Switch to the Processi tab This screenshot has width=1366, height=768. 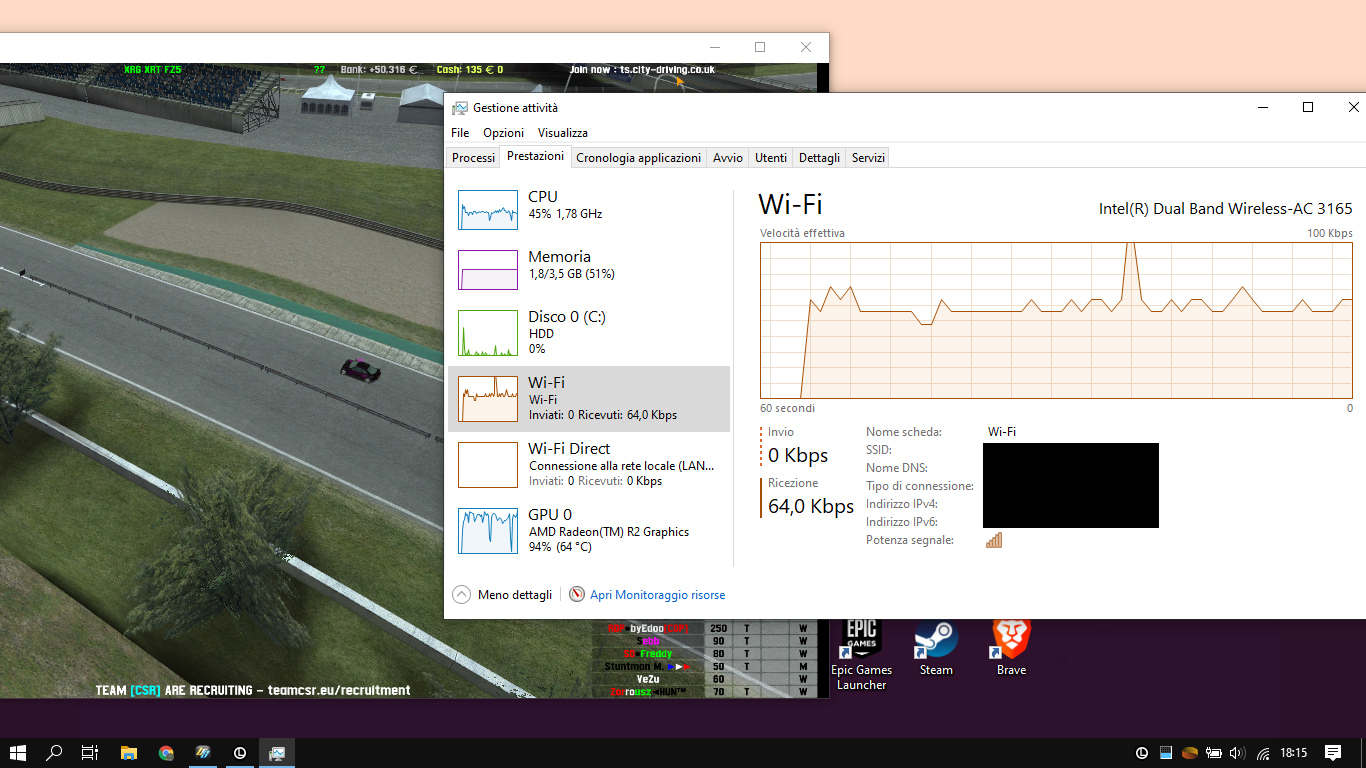click(473, 158)
